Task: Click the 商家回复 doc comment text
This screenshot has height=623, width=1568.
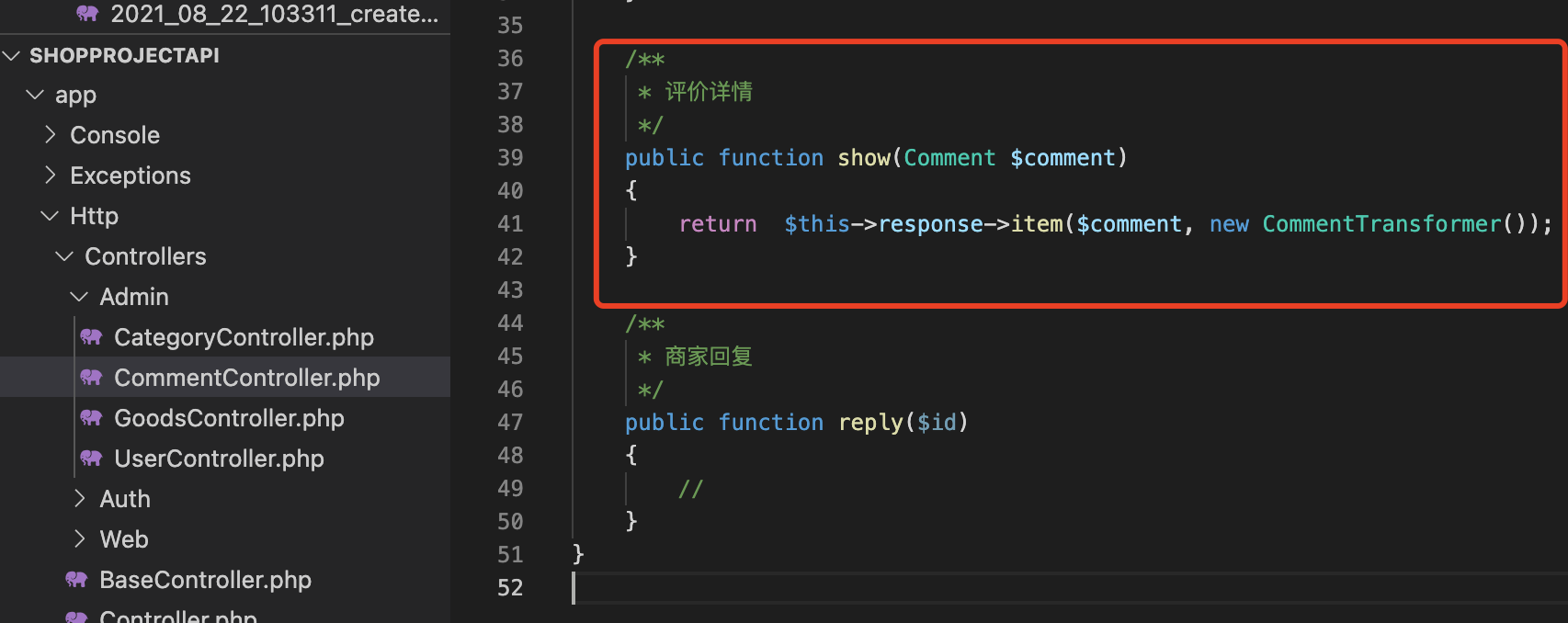Action: point(709,357)
